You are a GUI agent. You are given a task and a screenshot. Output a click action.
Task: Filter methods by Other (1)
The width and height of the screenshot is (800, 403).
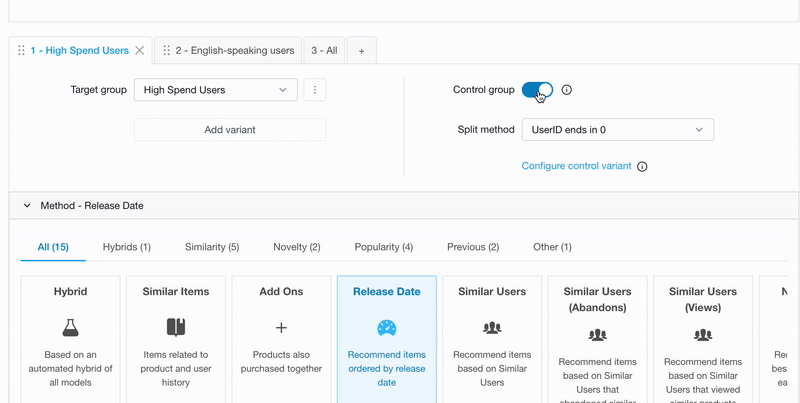[552, 247]
